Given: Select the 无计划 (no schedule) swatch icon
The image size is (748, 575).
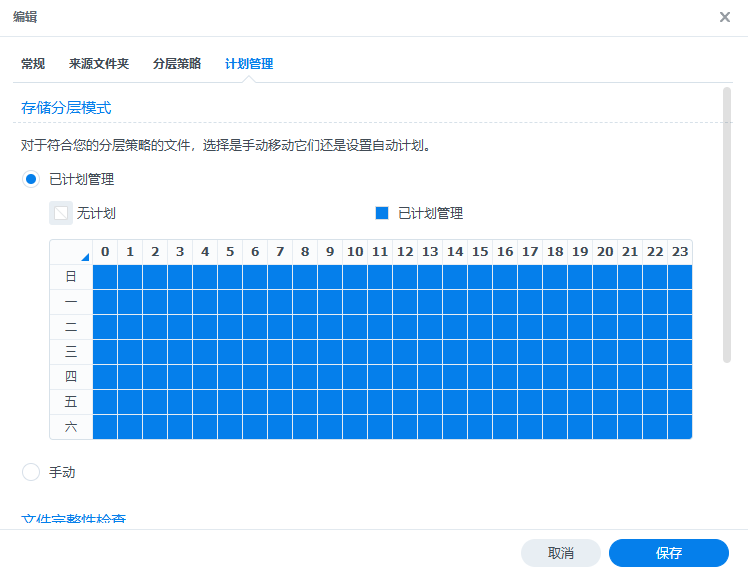Looking at the screenshot, I should pos(61,213).
